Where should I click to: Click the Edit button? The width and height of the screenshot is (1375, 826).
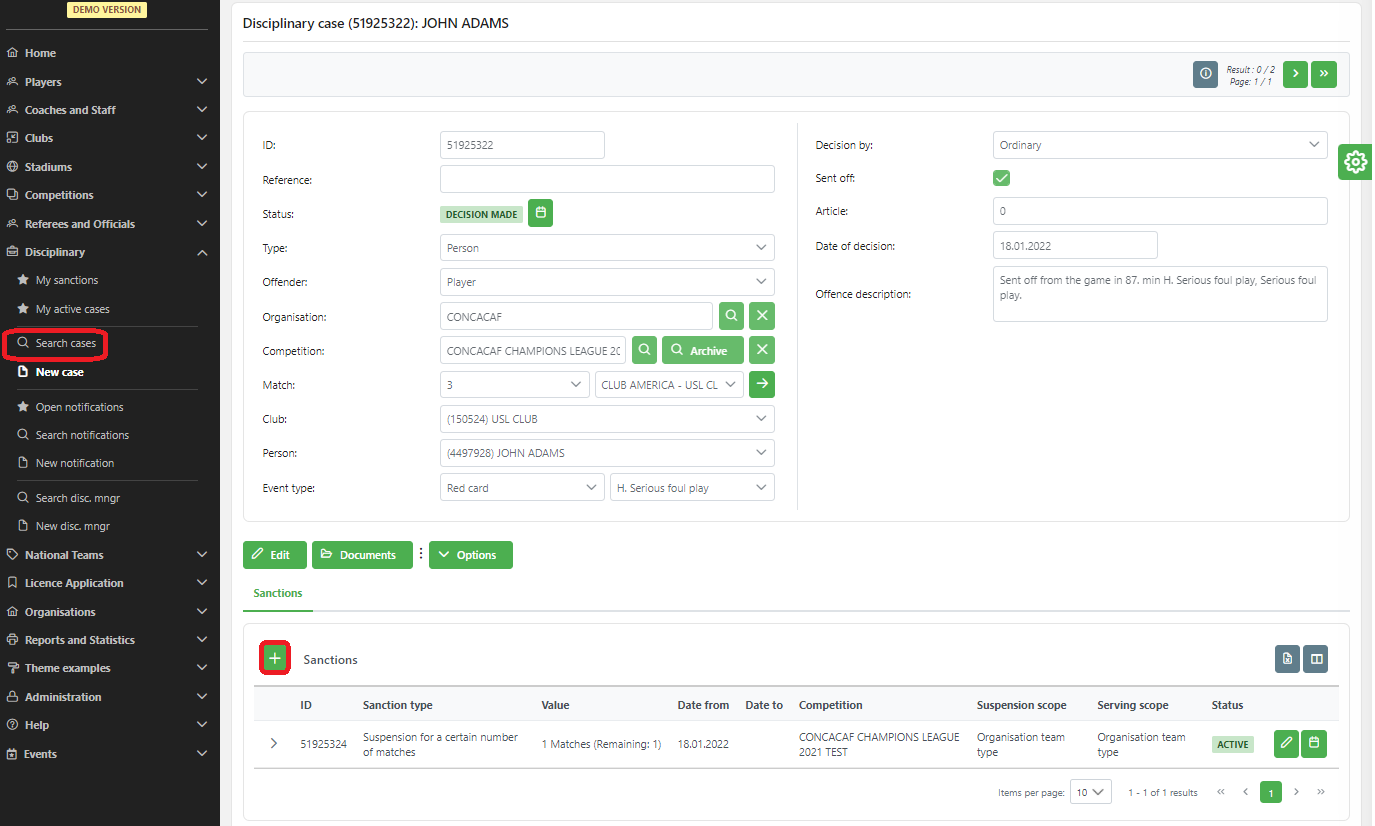275,555
